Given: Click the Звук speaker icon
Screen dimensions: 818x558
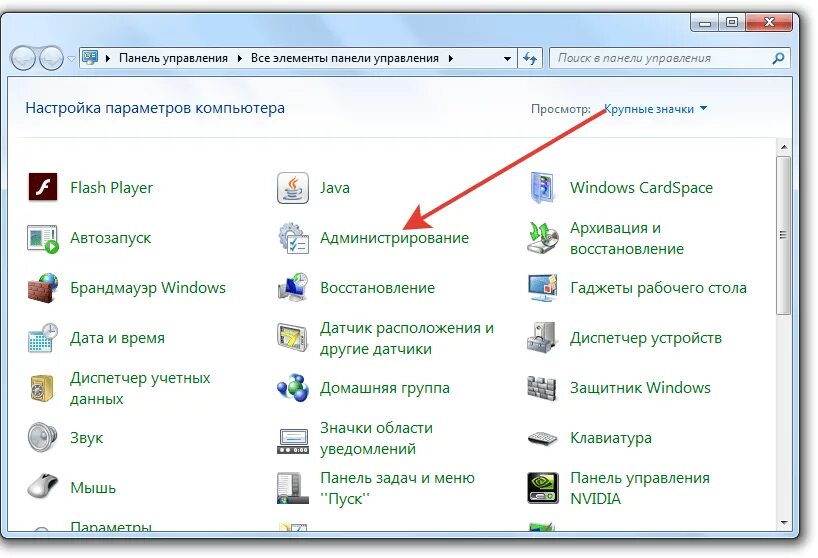Looking at the screenshot, I should [x=42, y=438].
